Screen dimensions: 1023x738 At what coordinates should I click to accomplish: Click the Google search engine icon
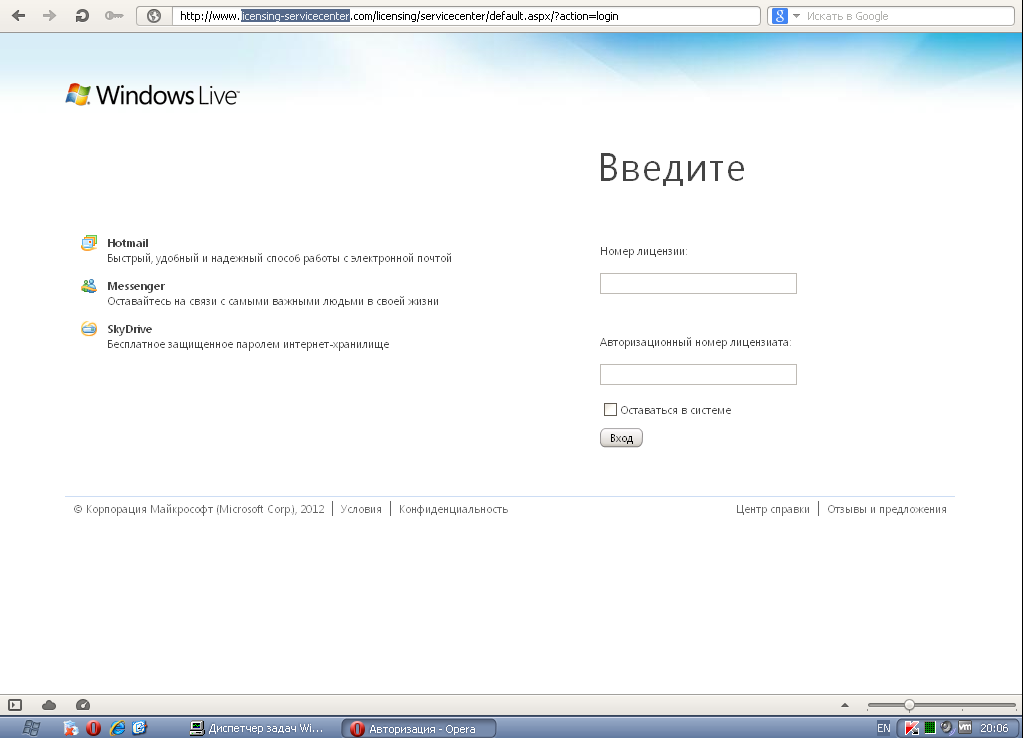coord(780,16)
